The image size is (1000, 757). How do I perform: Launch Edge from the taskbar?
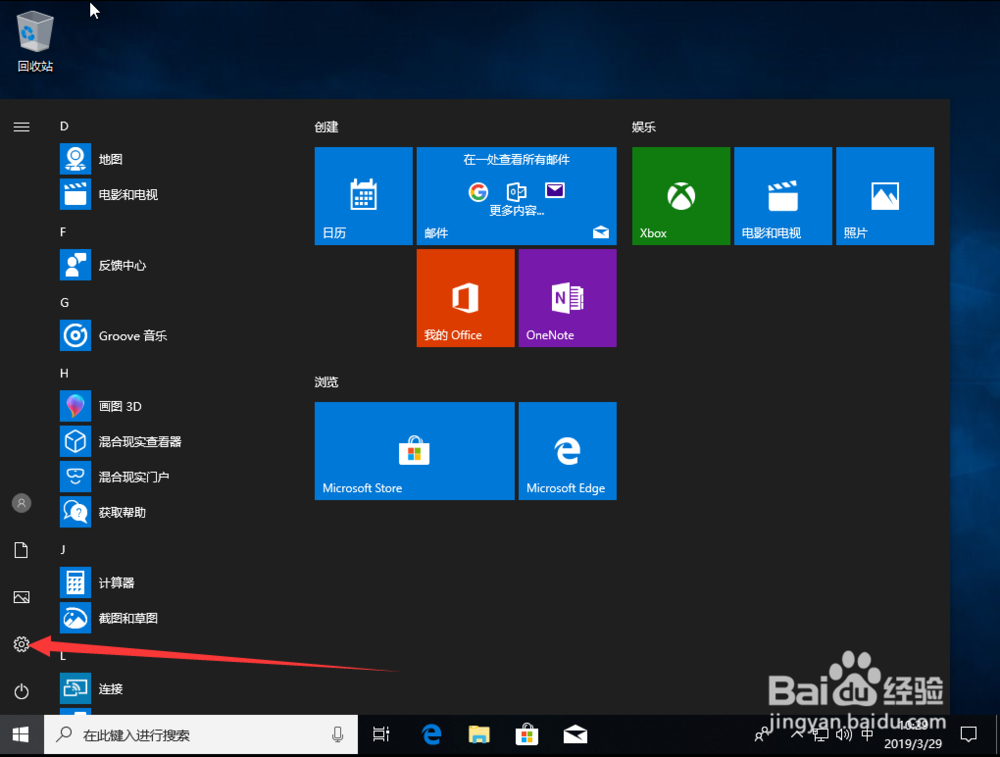click(x=432, y=735)
